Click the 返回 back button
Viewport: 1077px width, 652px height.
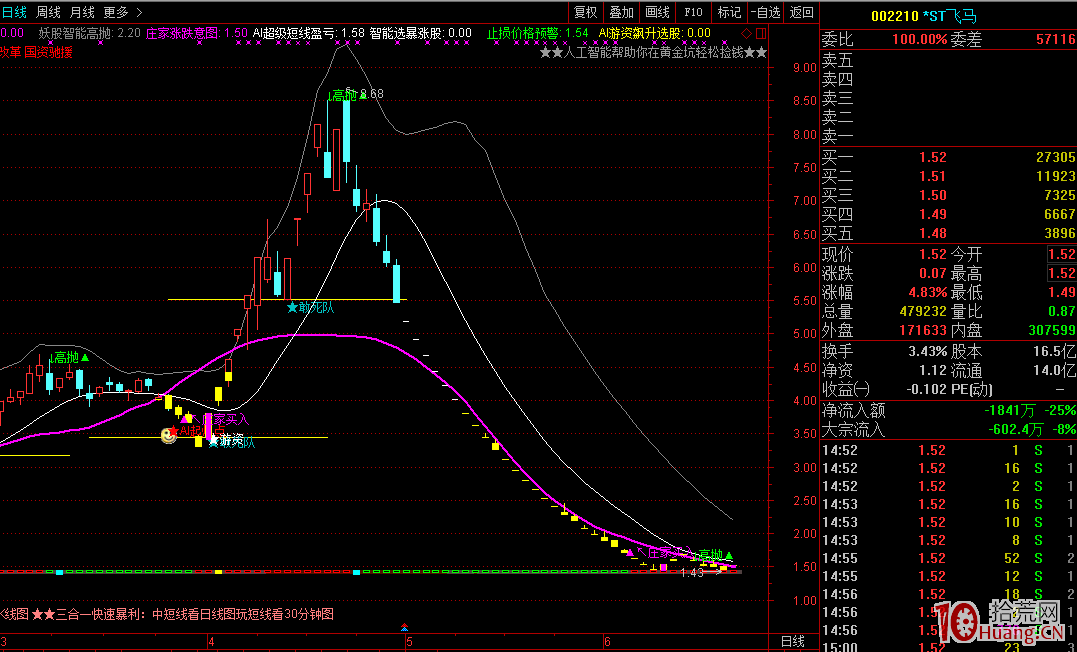point(801,12)
